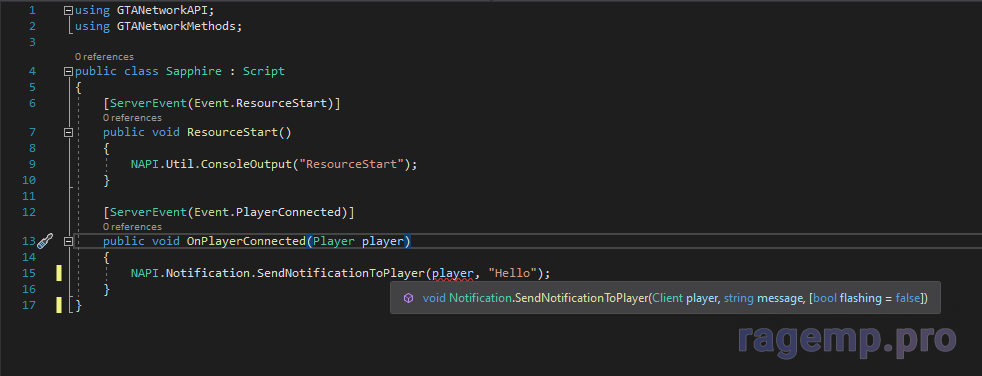The width and height of the screenshot is (982, 376).
Task: Click the GTANetworkMethods namespace on line 2
Action: pyautogui.click(x=176, y=26)
